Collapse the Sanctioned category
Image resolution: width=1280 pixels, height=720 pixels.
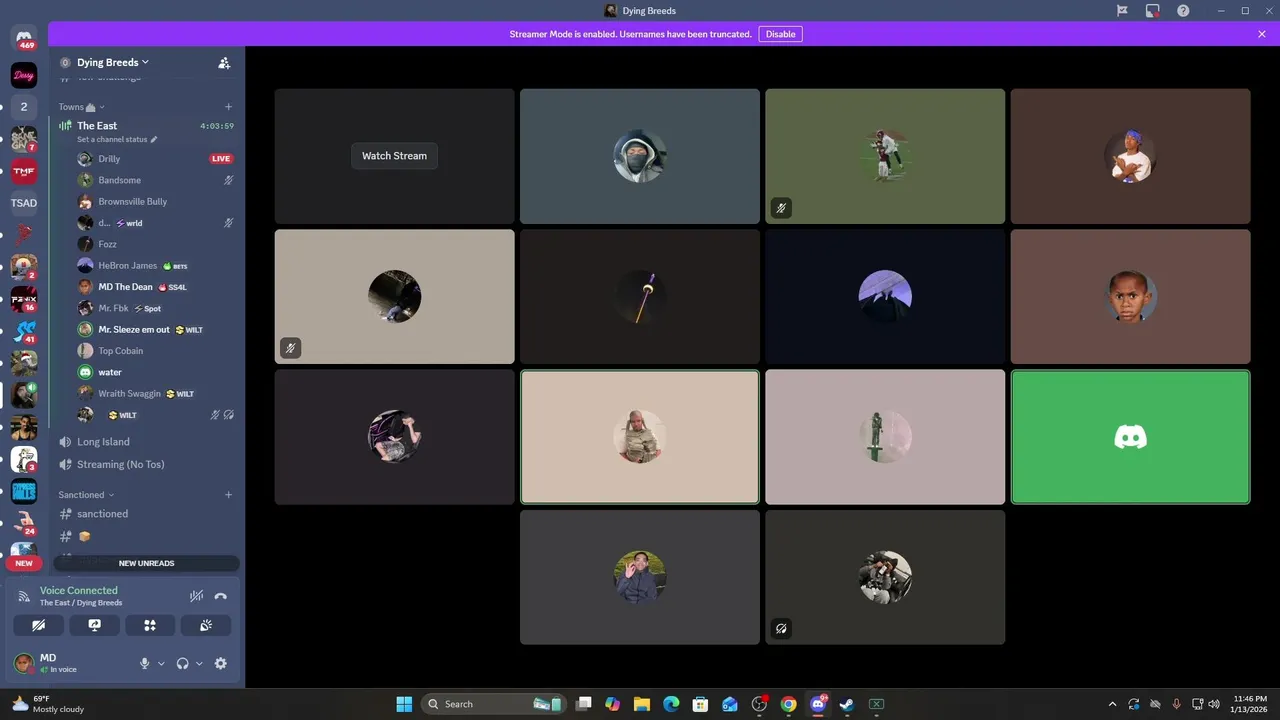tap(86, 495)
